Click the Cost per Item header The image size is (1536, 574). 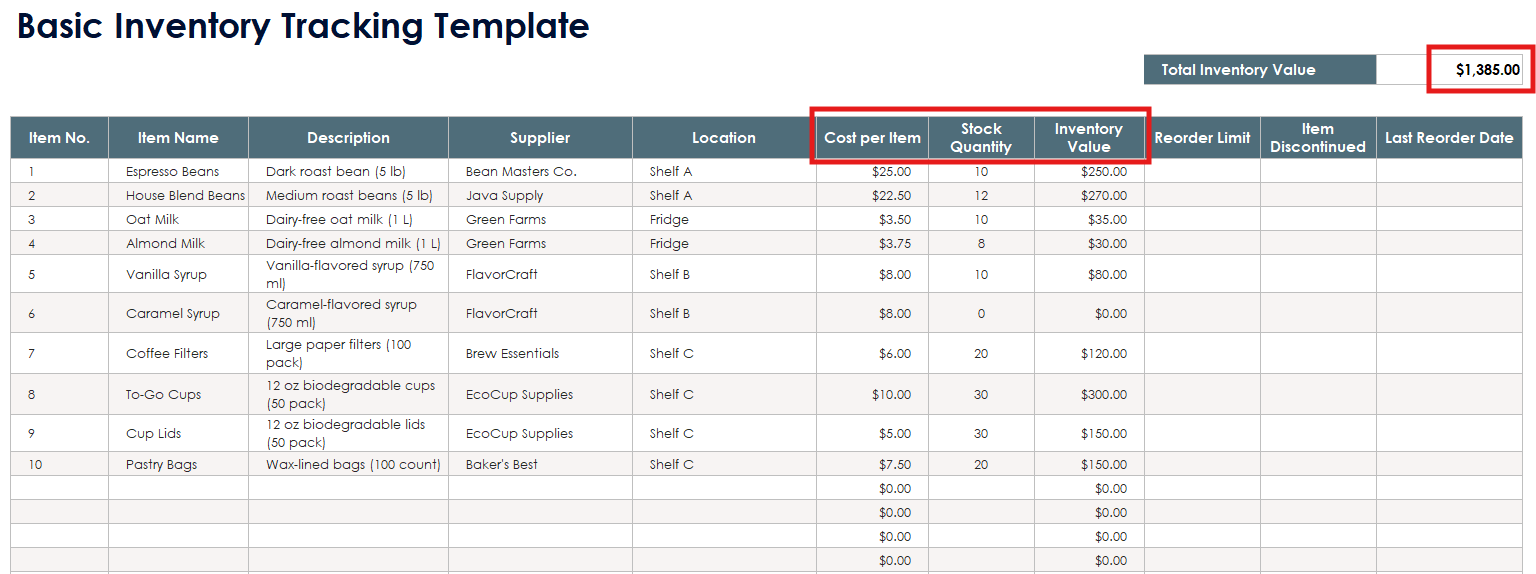[x=872, y=138]
